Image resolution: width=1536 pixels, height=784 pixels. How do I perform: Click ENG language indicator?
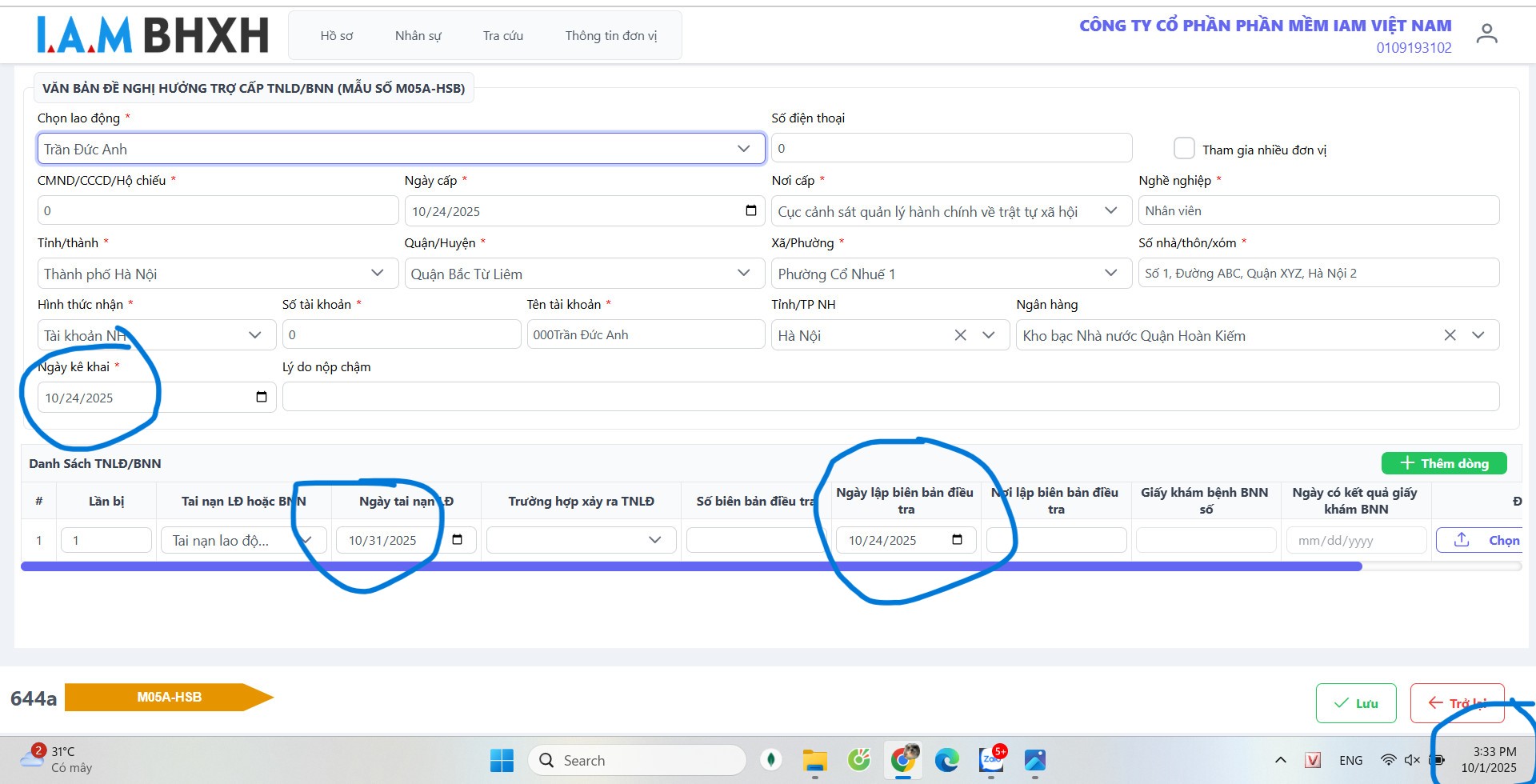tap(1350, 760)
